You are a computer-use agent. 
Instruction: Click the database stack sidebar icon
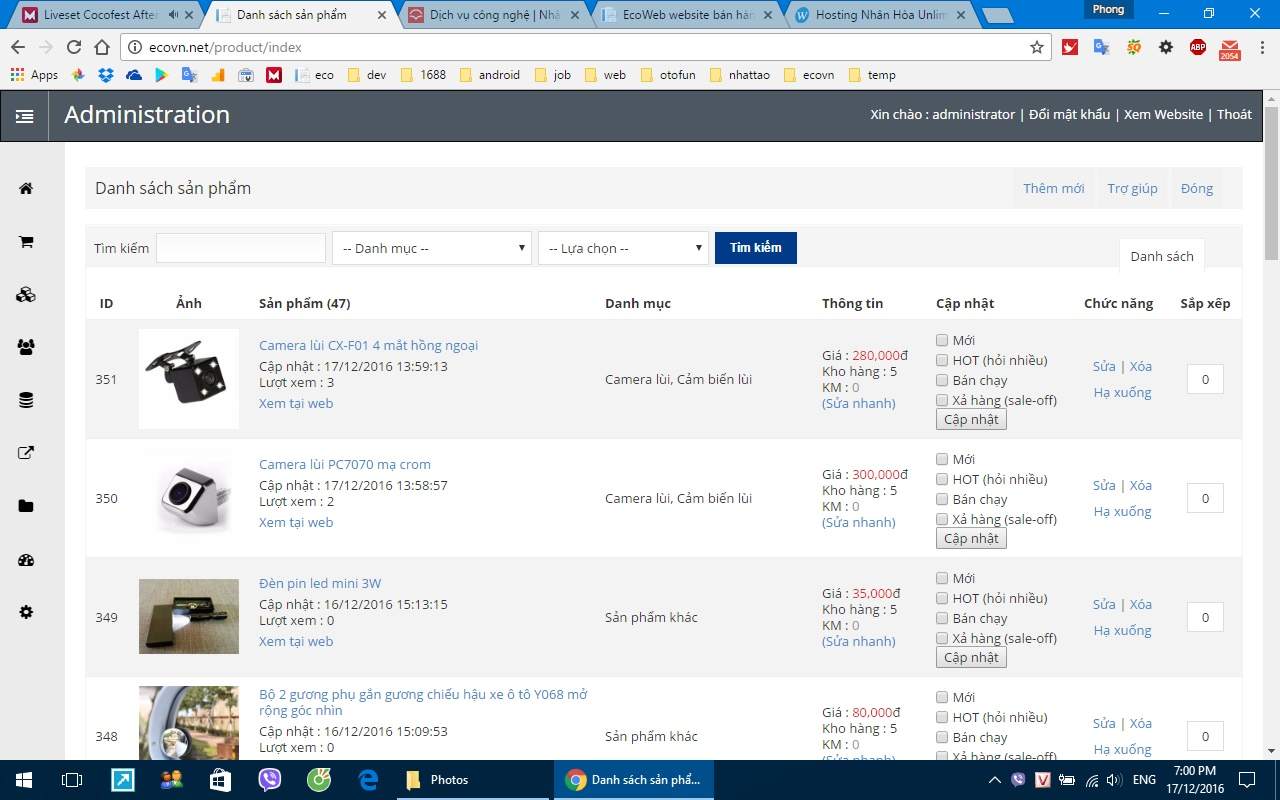[26, 400]
